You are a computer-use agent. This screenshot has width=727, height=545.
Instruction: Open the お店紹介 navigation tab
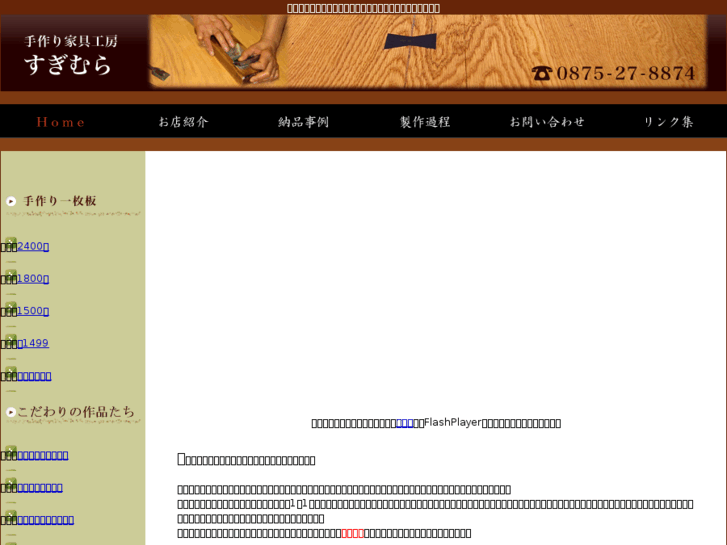point(184,122)
